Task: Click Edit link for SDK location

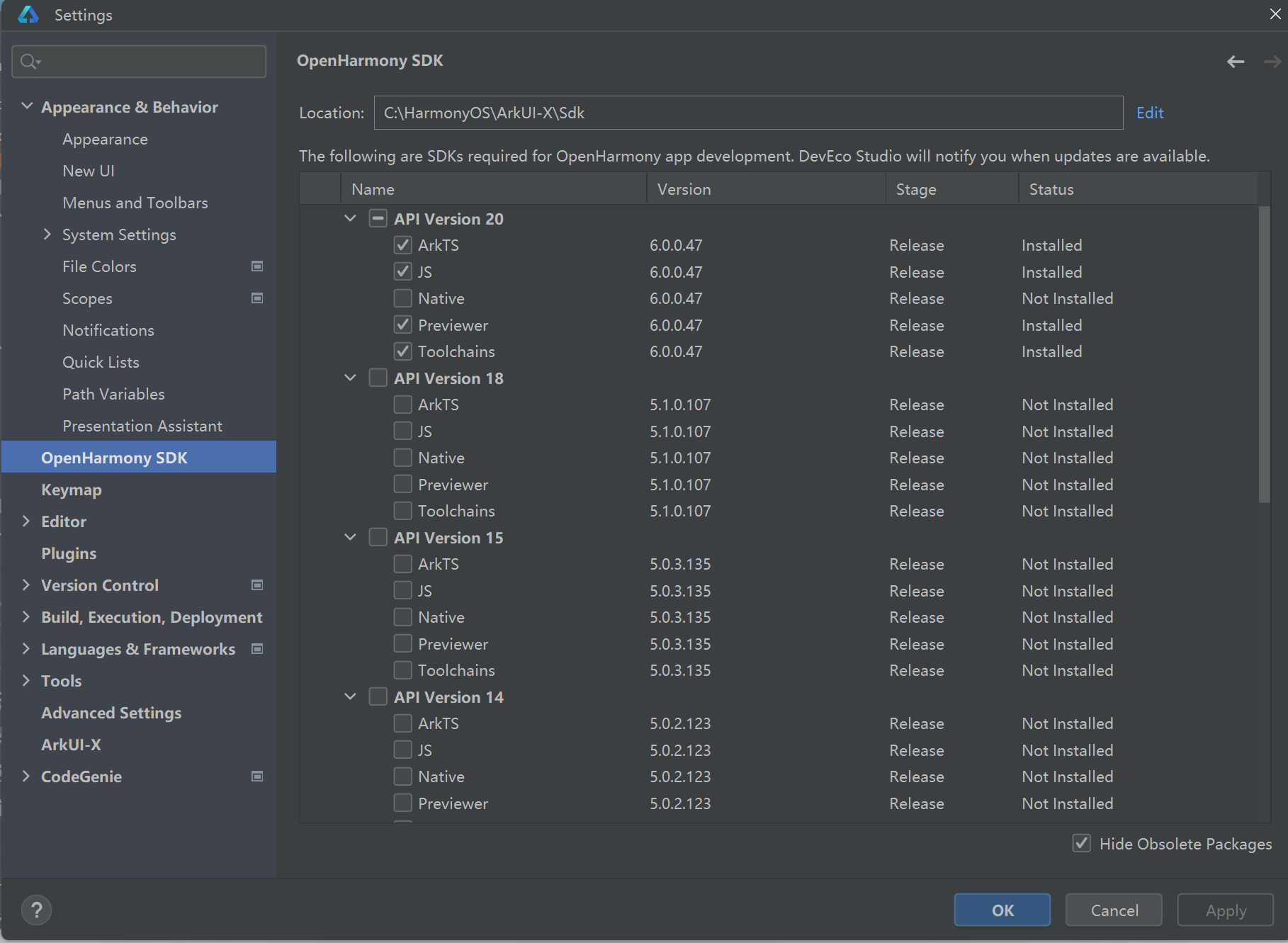Action: pos(1150,113)
